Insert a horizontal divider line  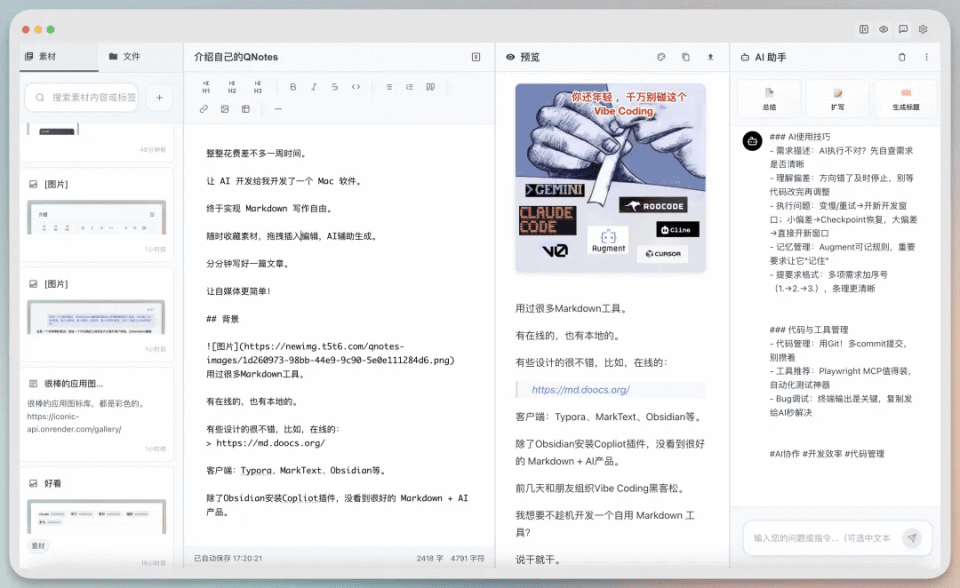[x=278, y=109]
